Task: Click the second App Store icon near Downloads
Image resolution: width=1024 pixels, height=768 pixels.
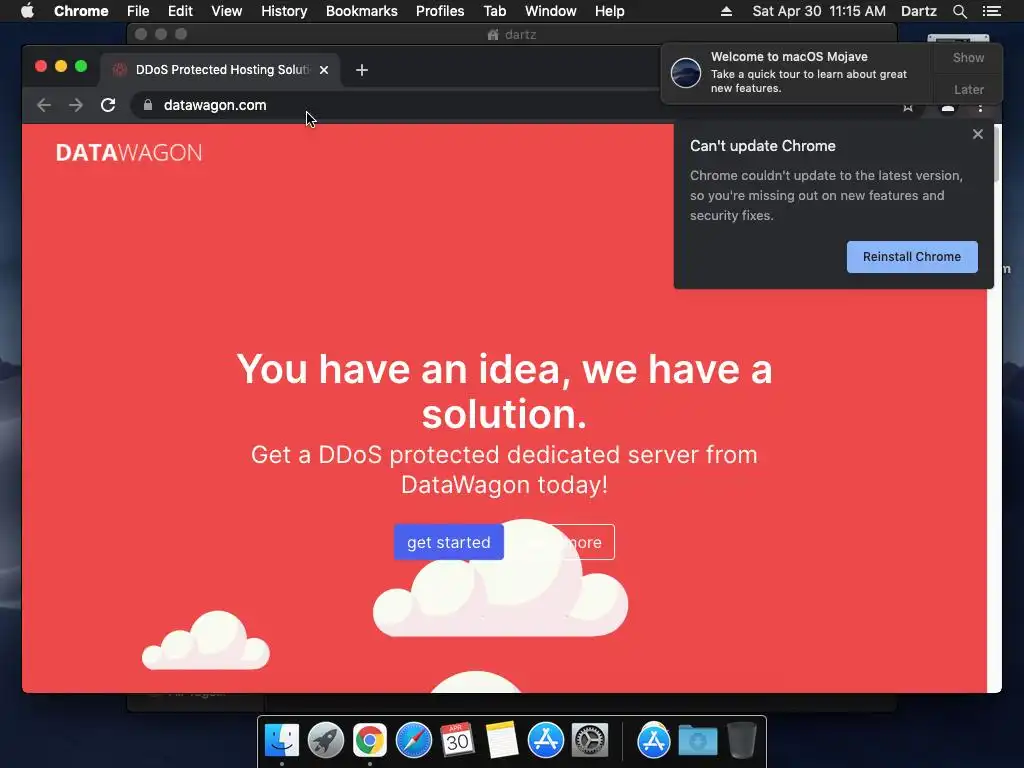Action: [x=654, y=741]
